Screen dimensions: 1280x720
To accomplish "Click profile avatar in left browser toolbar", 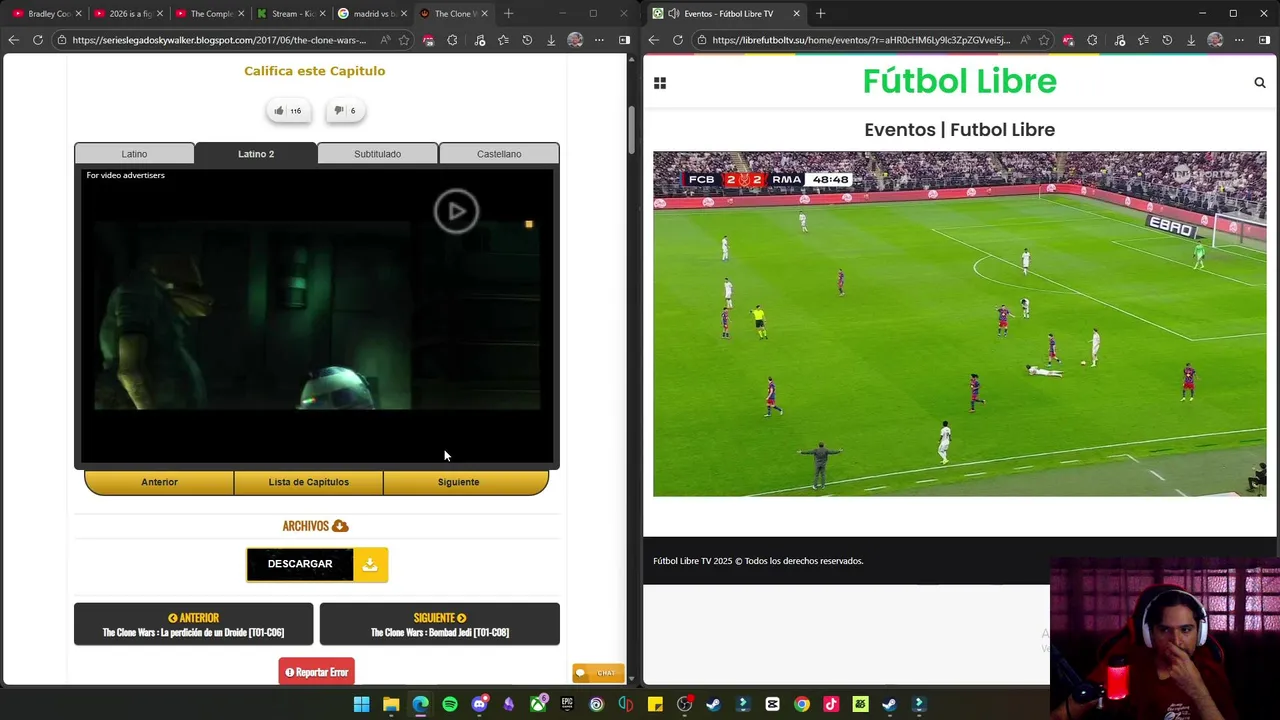I will click(575, 40).
